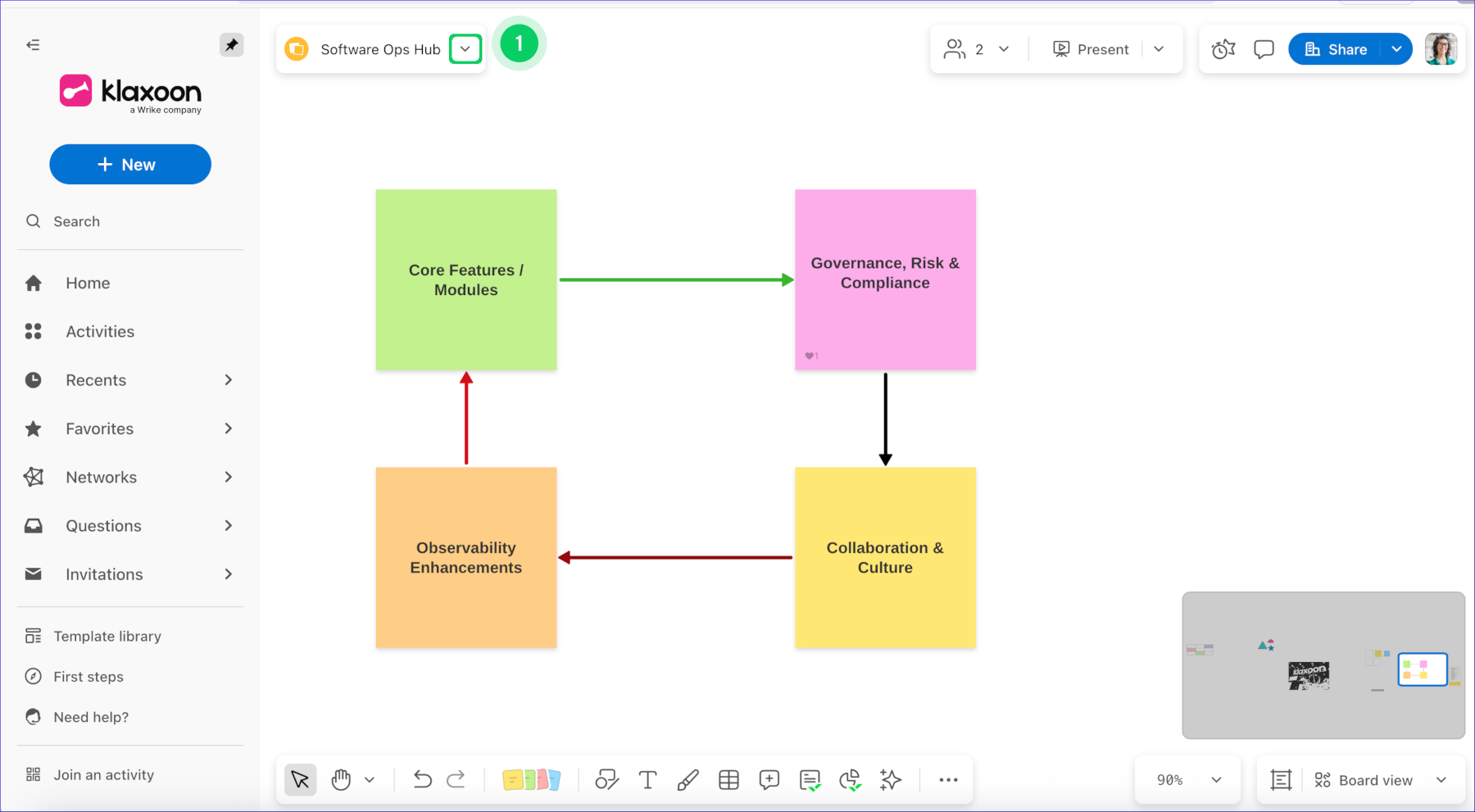Expand the Board view dropdown

(1441, 780)
